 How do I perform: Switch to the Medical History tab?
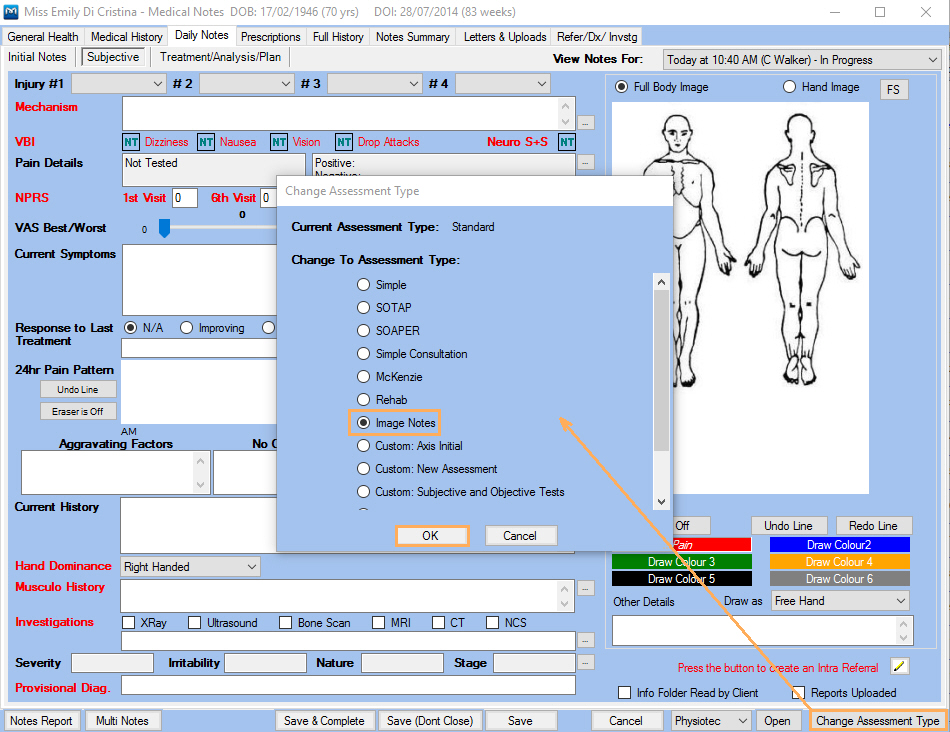[x=127, y=37]
